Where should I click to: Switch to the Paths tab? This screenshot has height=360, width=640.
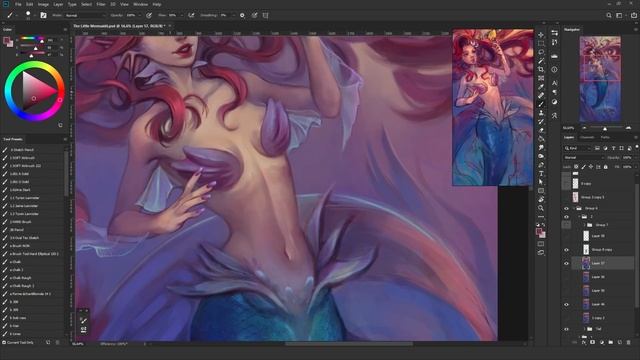click(x=605, y=137)
